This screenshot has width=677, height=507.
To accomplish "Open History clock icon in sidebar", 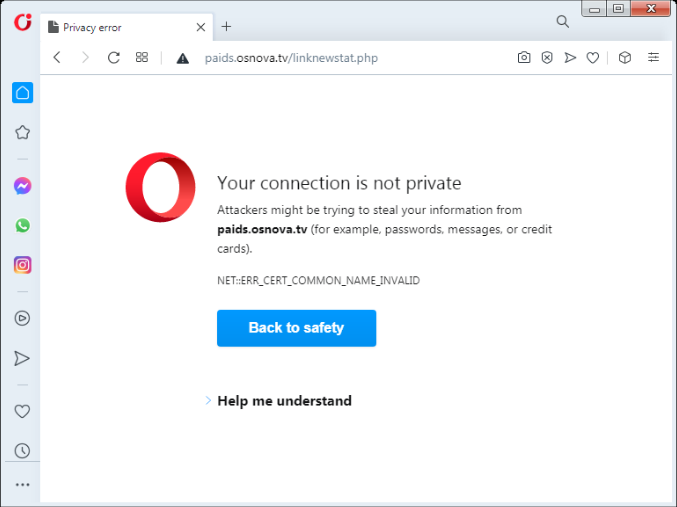I will (22, 450).
